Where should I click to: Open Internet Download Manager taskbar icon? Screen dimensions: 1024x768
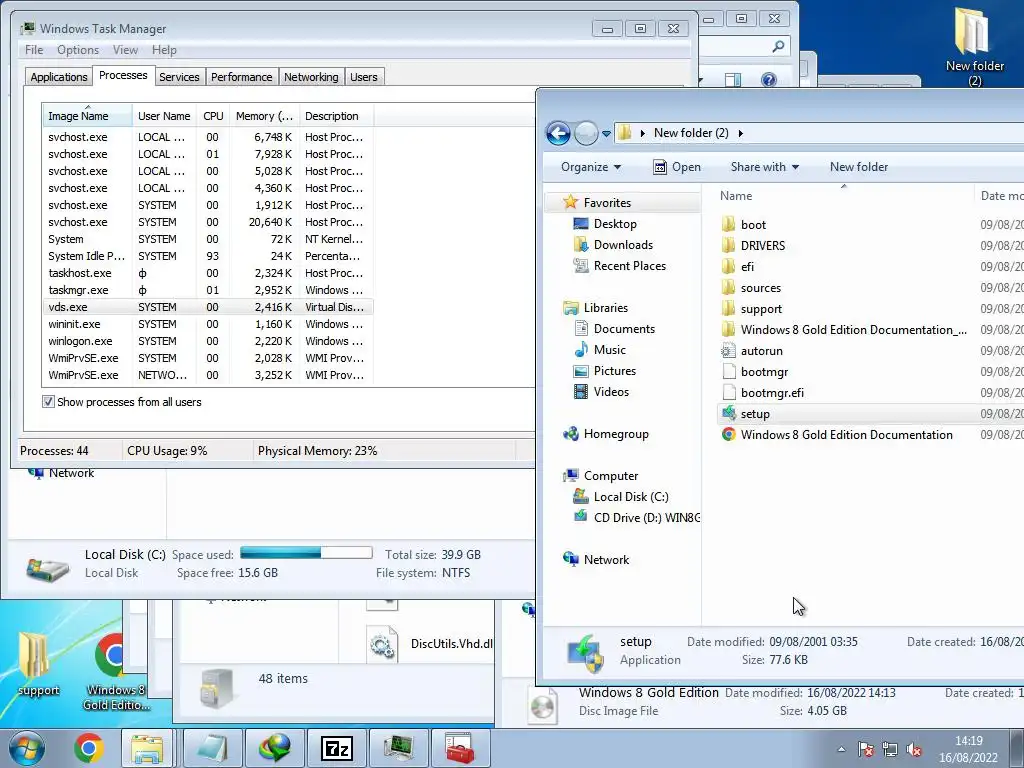click(x=275, y=748)
